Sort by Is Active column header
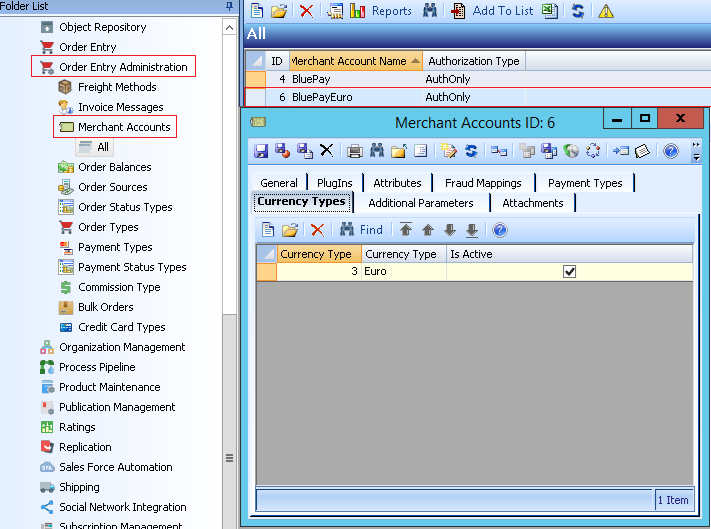The image size is (711, 529). click(570, 254)
